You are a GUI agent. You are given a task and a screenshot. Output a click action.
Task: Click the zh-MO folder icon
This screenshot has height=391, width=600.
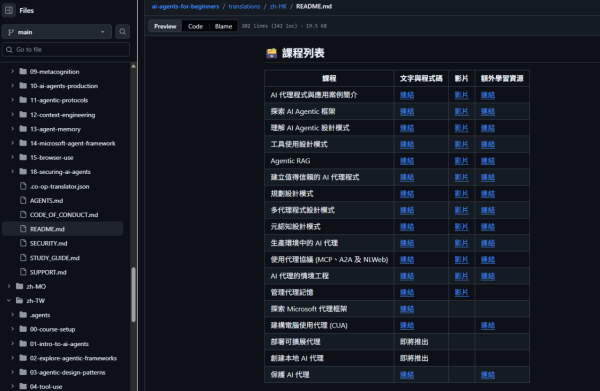20,286
